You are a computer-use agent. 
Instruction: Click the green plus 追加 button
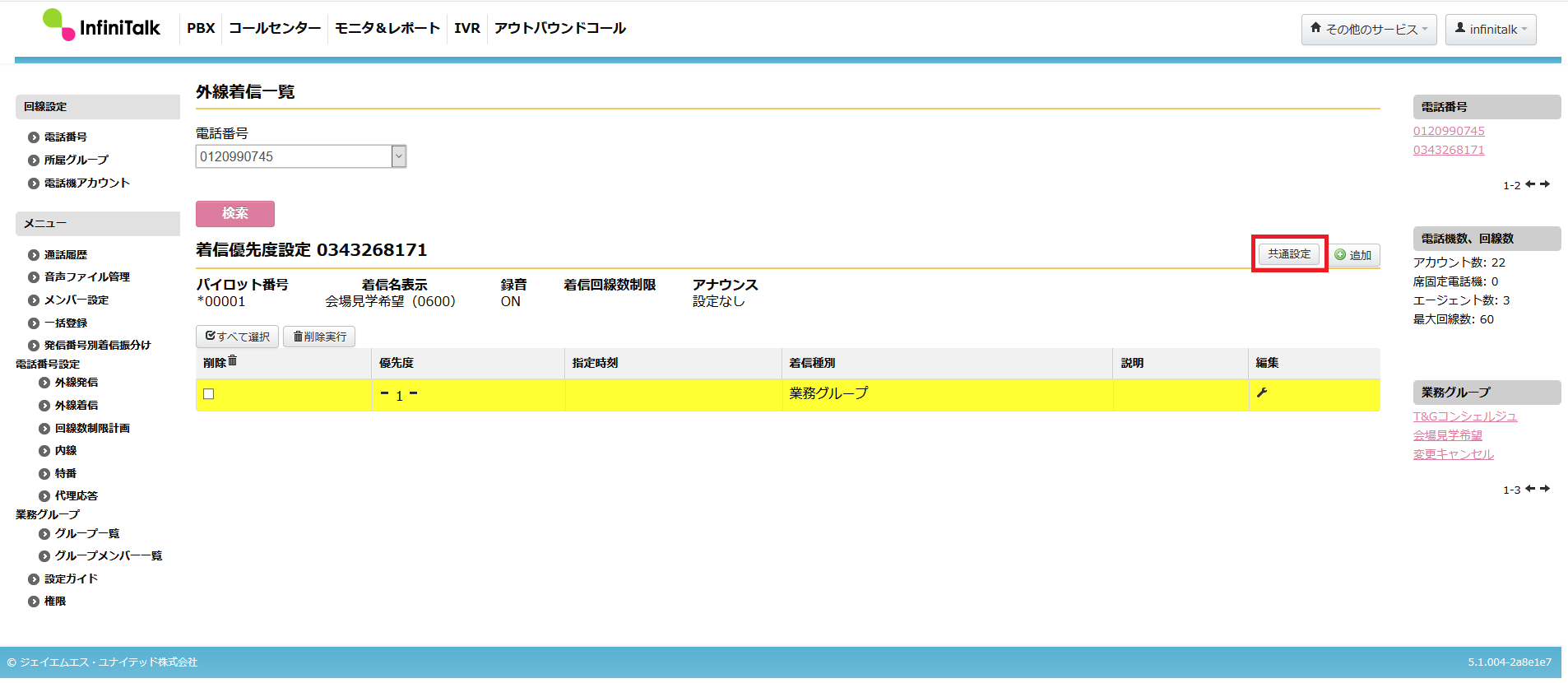(1353, 255)
